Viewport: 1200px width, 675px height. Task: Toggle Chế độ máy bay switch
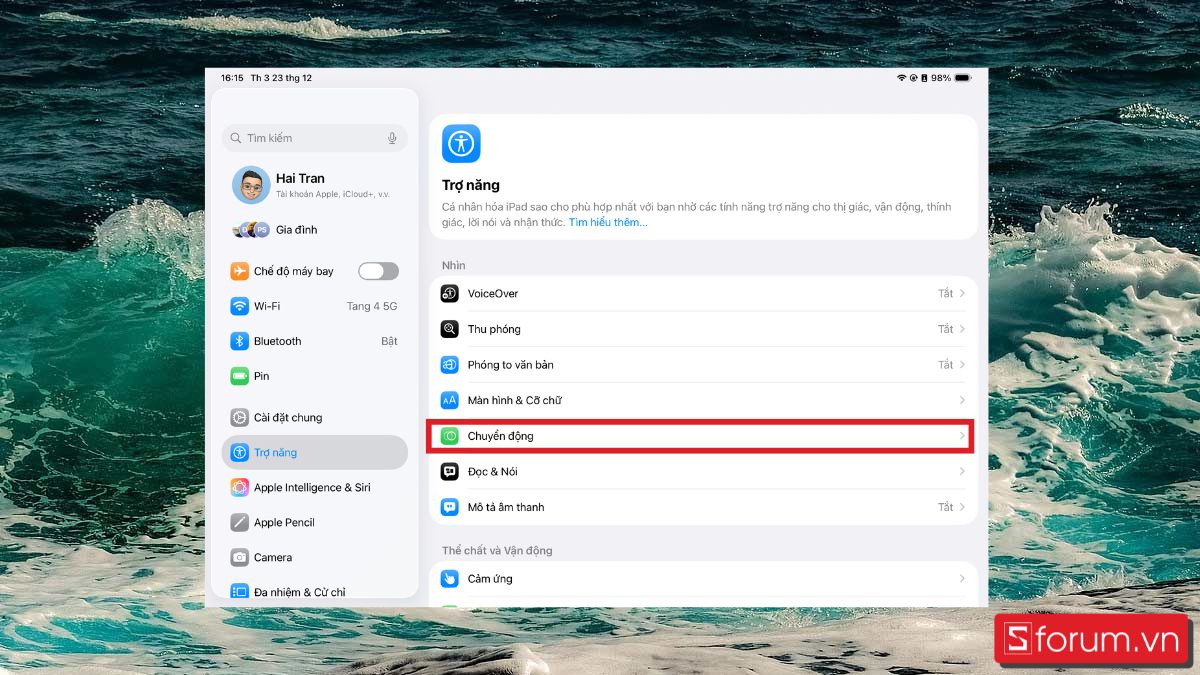tap(378, 271)
